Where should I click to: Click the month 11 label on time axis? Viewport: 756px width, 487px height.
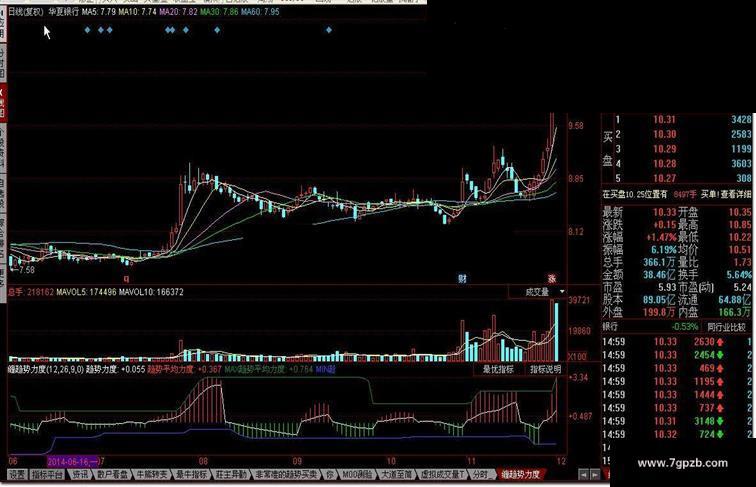tap(471, 461)
